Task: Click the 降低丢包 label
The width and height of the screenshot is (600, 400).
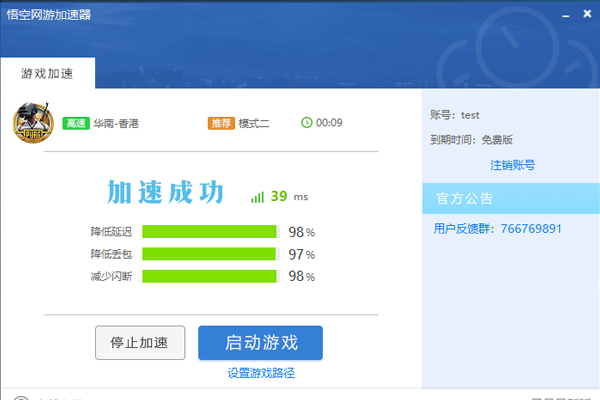Action: click(x=111, y=254)
